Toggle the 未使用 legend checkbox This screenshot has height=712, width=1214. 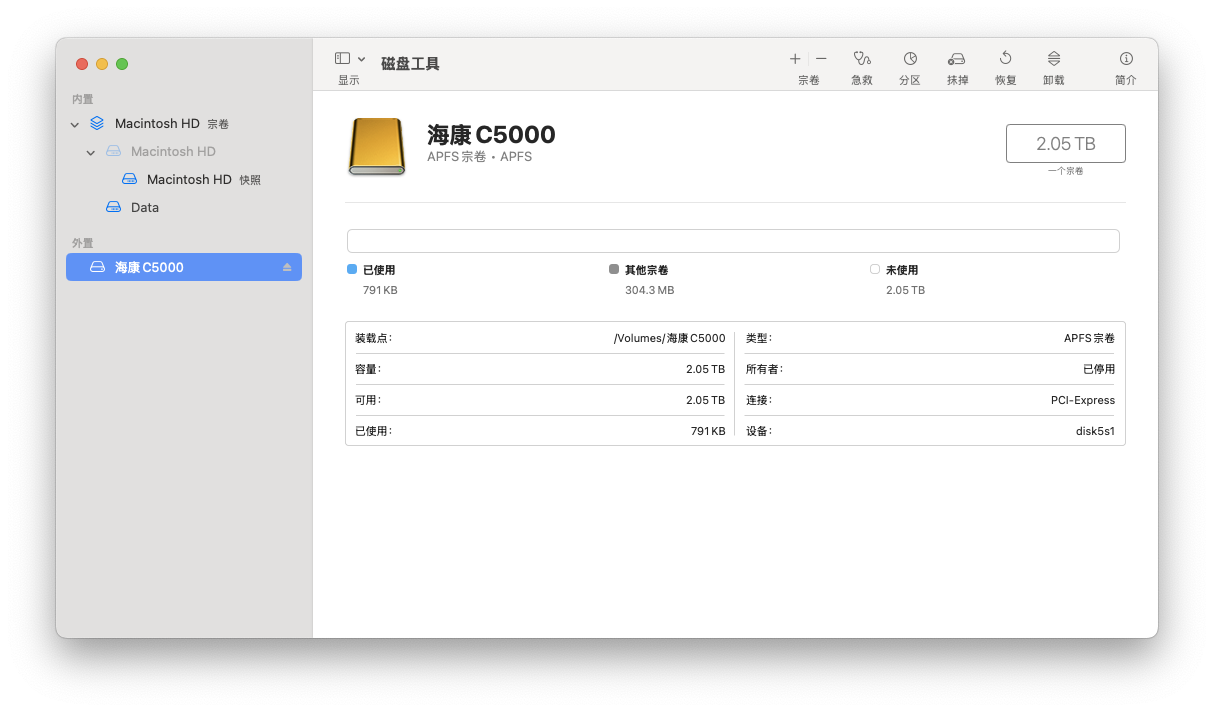(x=872, y=268)
